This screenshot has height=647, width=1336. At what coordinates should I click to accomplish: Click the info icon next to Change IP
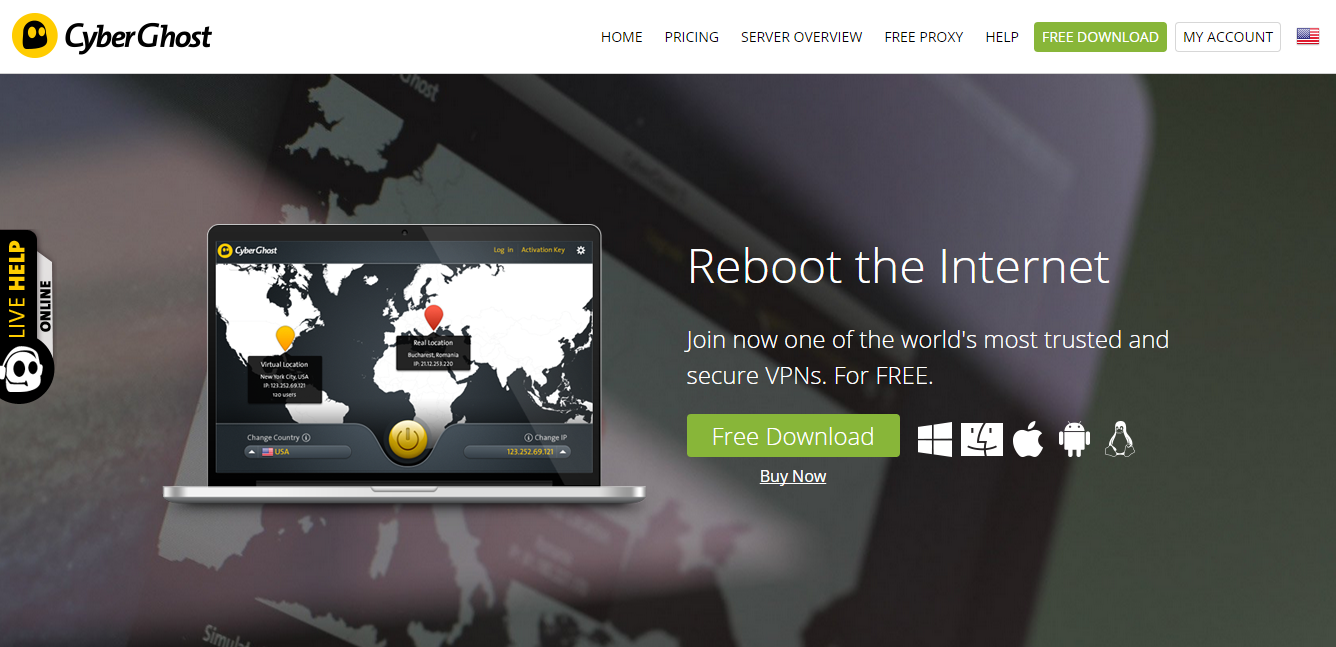527,438
